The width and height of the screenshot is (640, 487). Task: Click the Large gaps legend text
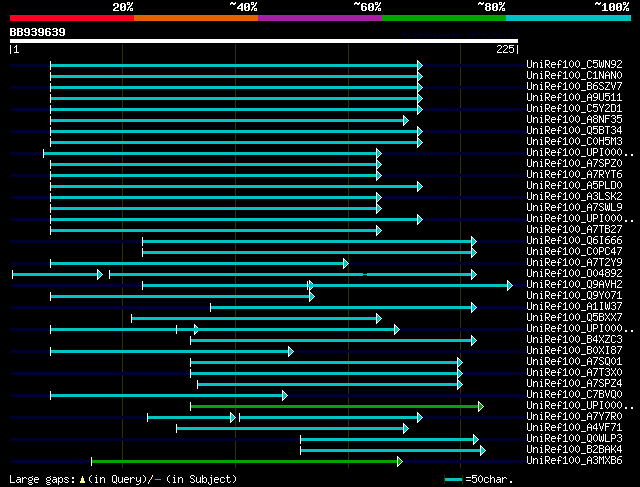click(123, 479)
